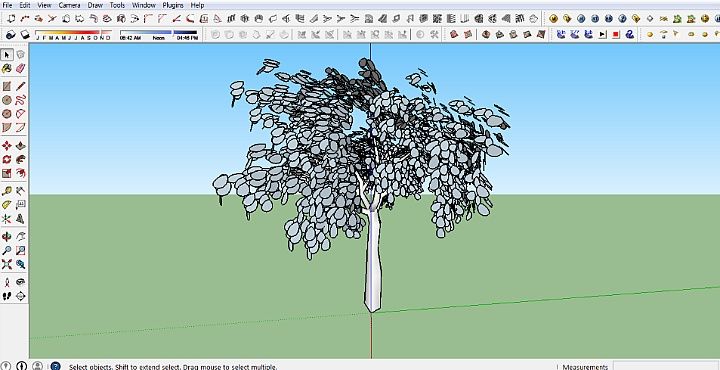
Task: Adjust the shadow time-of-day slider
Action: point(158,35)
